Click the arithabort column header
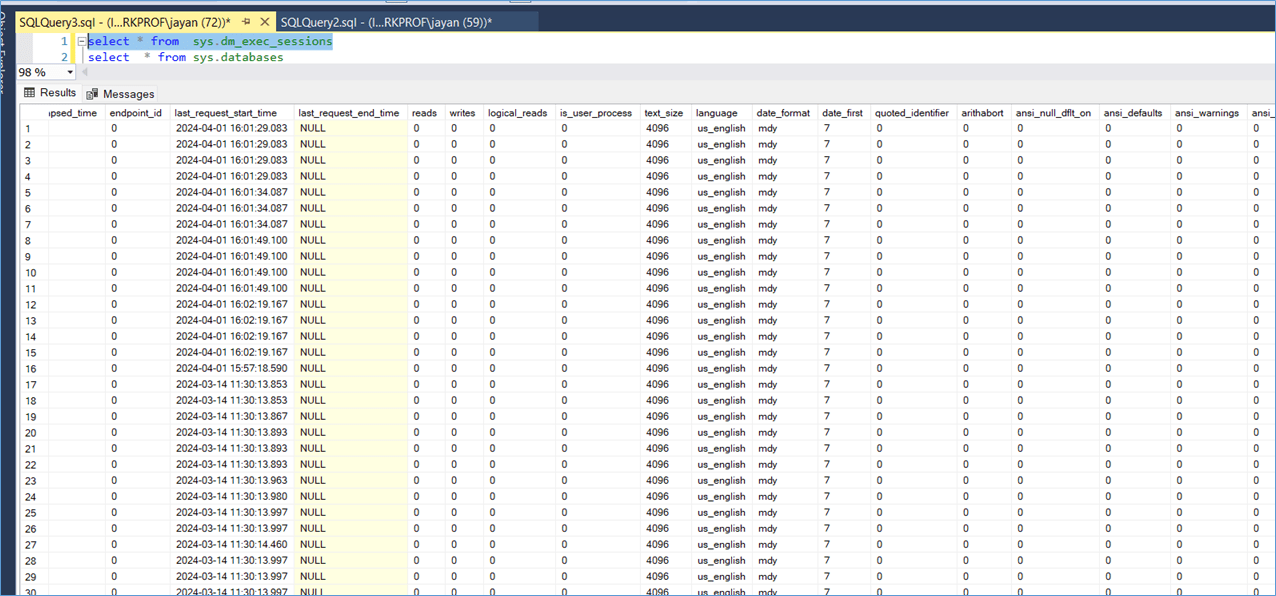 click(x=982, y=113)
